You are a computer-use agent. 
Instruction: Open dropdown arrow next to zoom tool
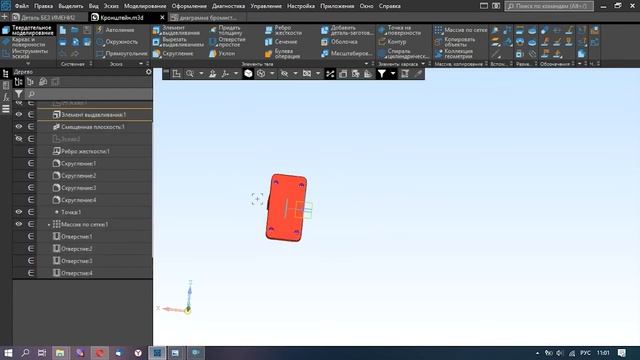click(201, 73)
